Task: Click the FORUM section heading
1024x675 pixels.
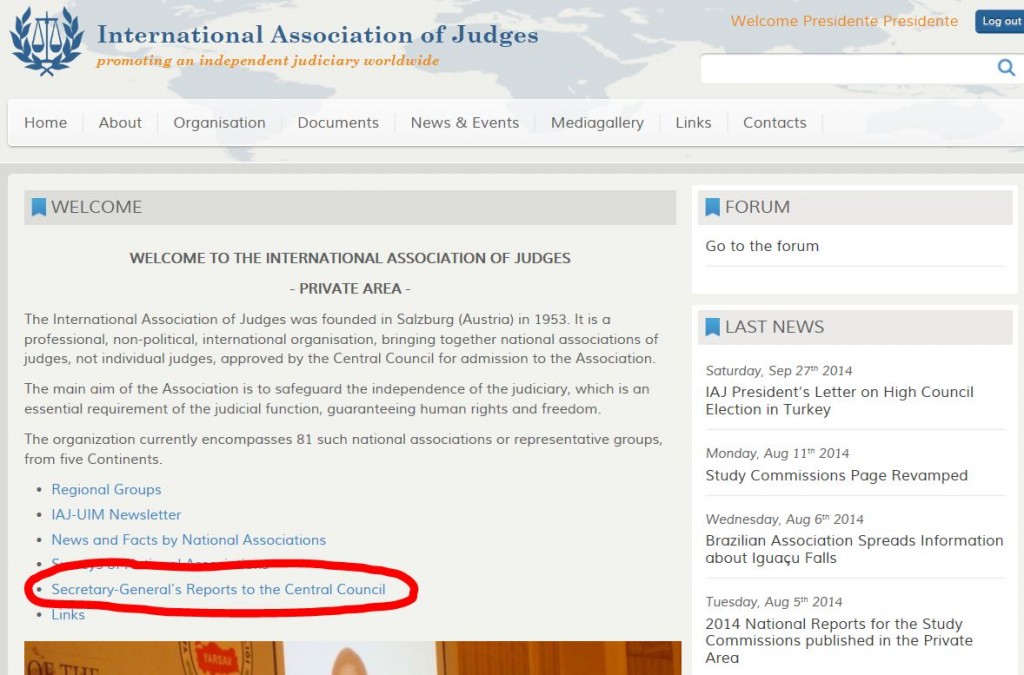Action: (758, 207)
